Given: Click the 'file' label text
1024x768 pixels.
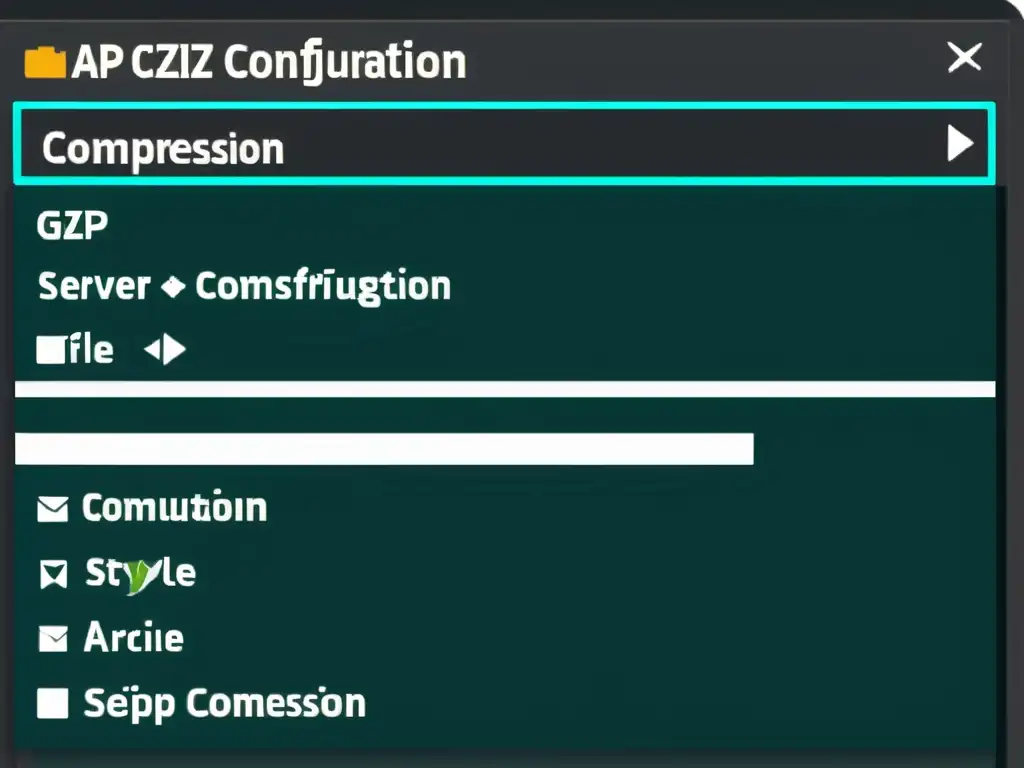Looking at the screenshot, I should coord(90,350).
